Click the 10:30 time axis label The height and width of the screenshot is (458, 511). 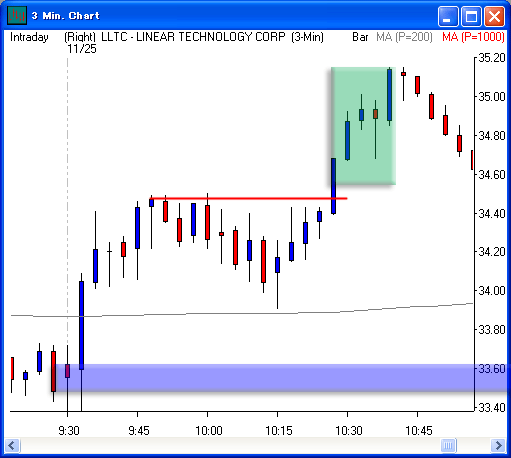349,431
